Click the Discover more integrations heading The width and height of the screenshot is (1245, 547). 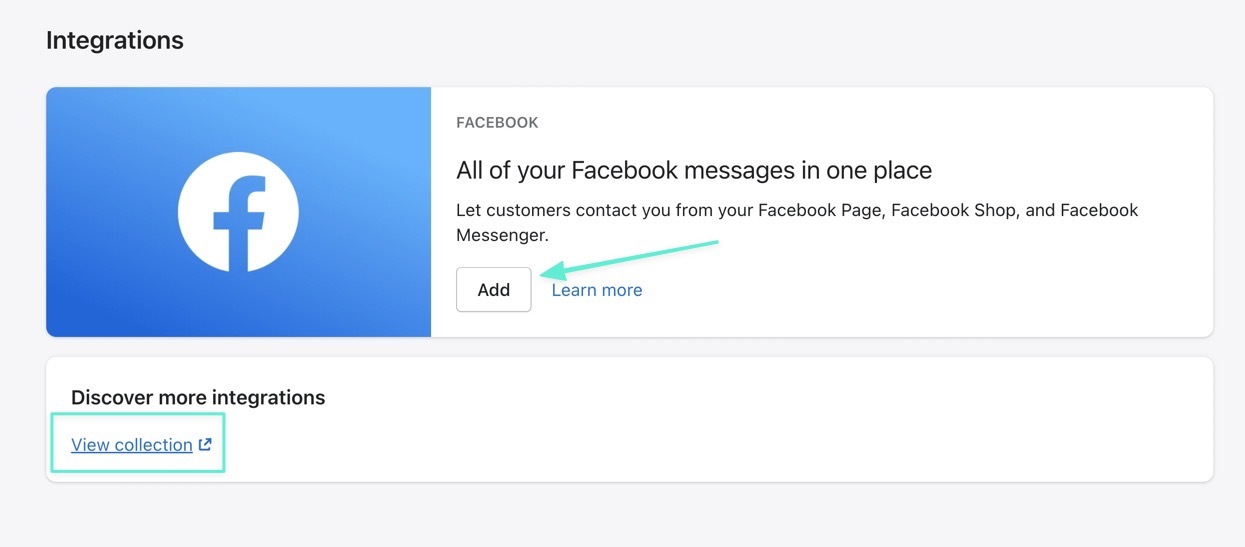pyautogui.click(x=198, y=397)
